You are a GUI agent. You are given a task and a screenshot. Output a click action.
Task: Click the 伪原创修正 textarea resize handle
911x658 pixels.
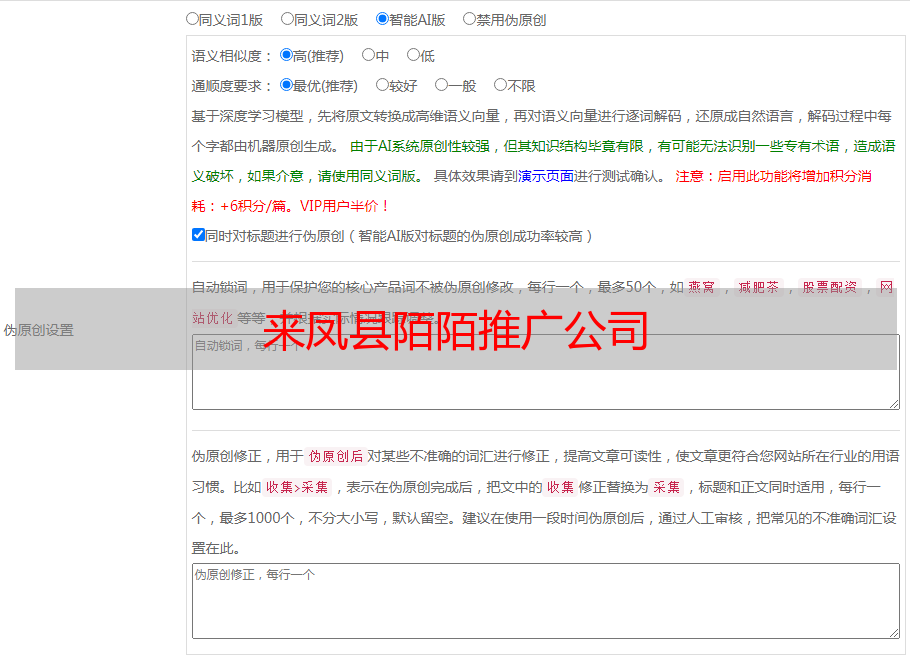894,633
